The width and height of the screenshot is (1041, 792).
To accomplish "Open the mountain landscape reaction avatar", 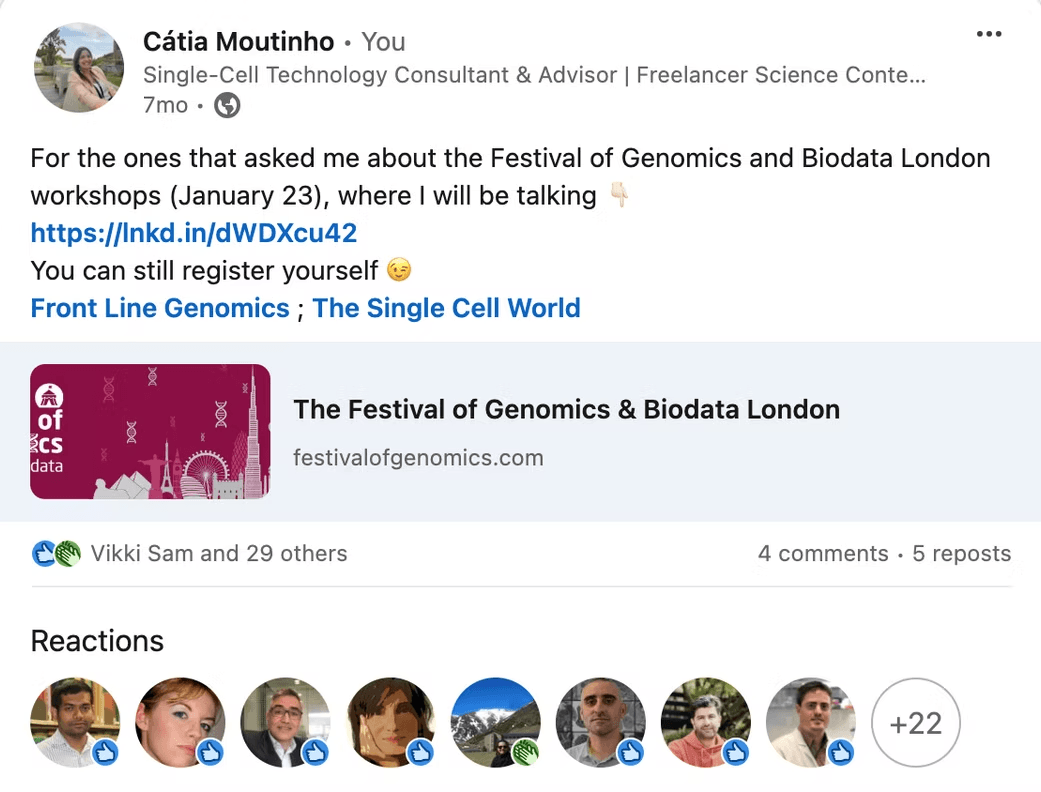I will 496,722.
